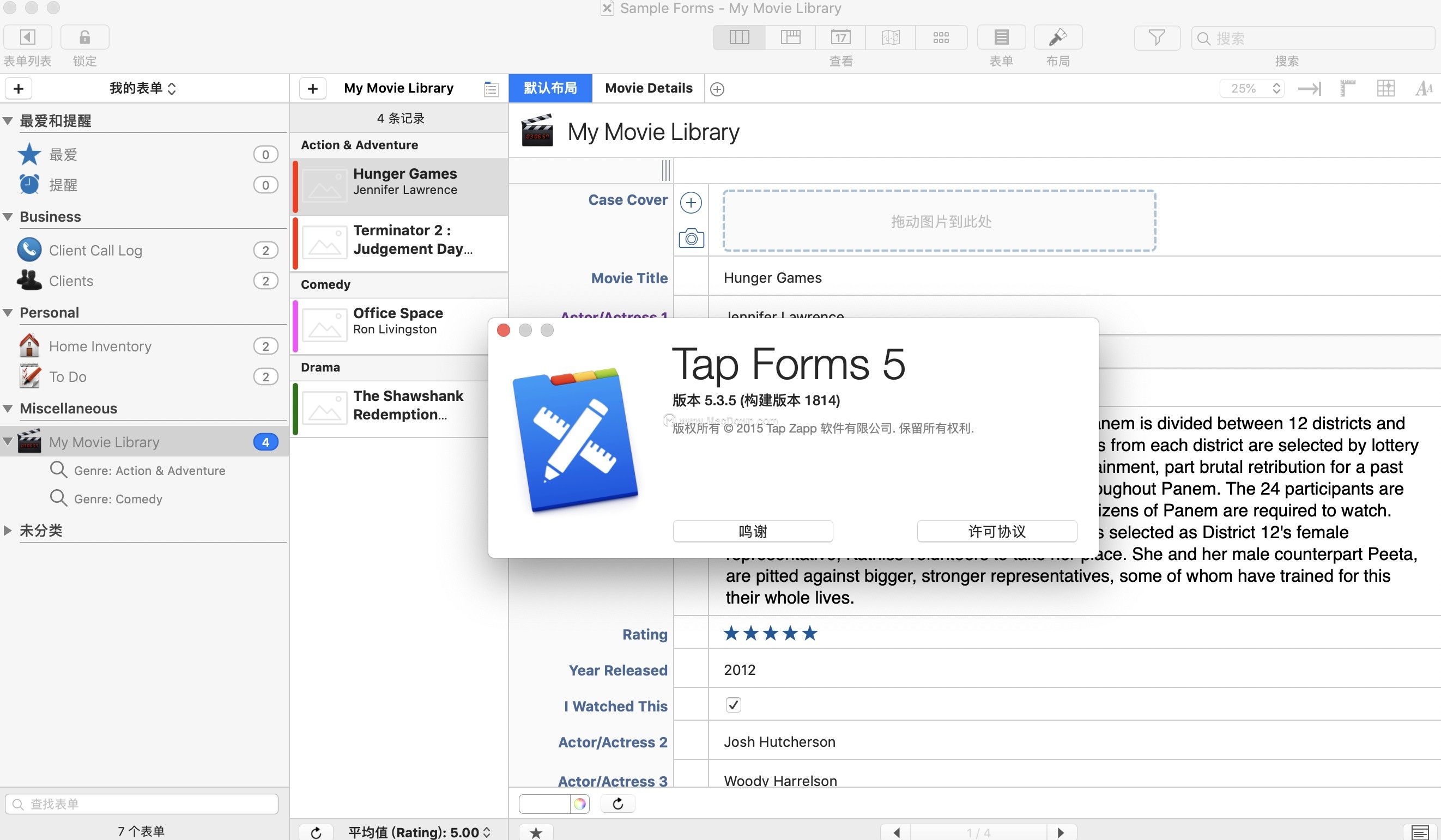The width and height of the screenshot is (1441, 840).
Task: Add a new record to My Movie Library
Action: coord(312,89)
